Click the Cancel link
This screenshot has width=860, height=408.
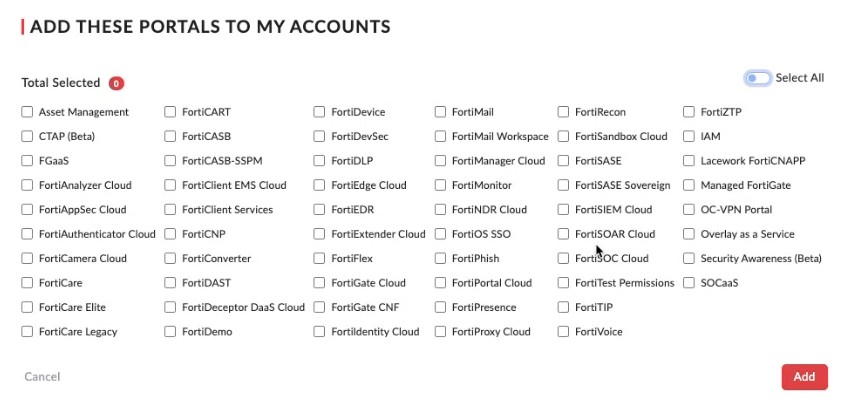pos(42,377)
